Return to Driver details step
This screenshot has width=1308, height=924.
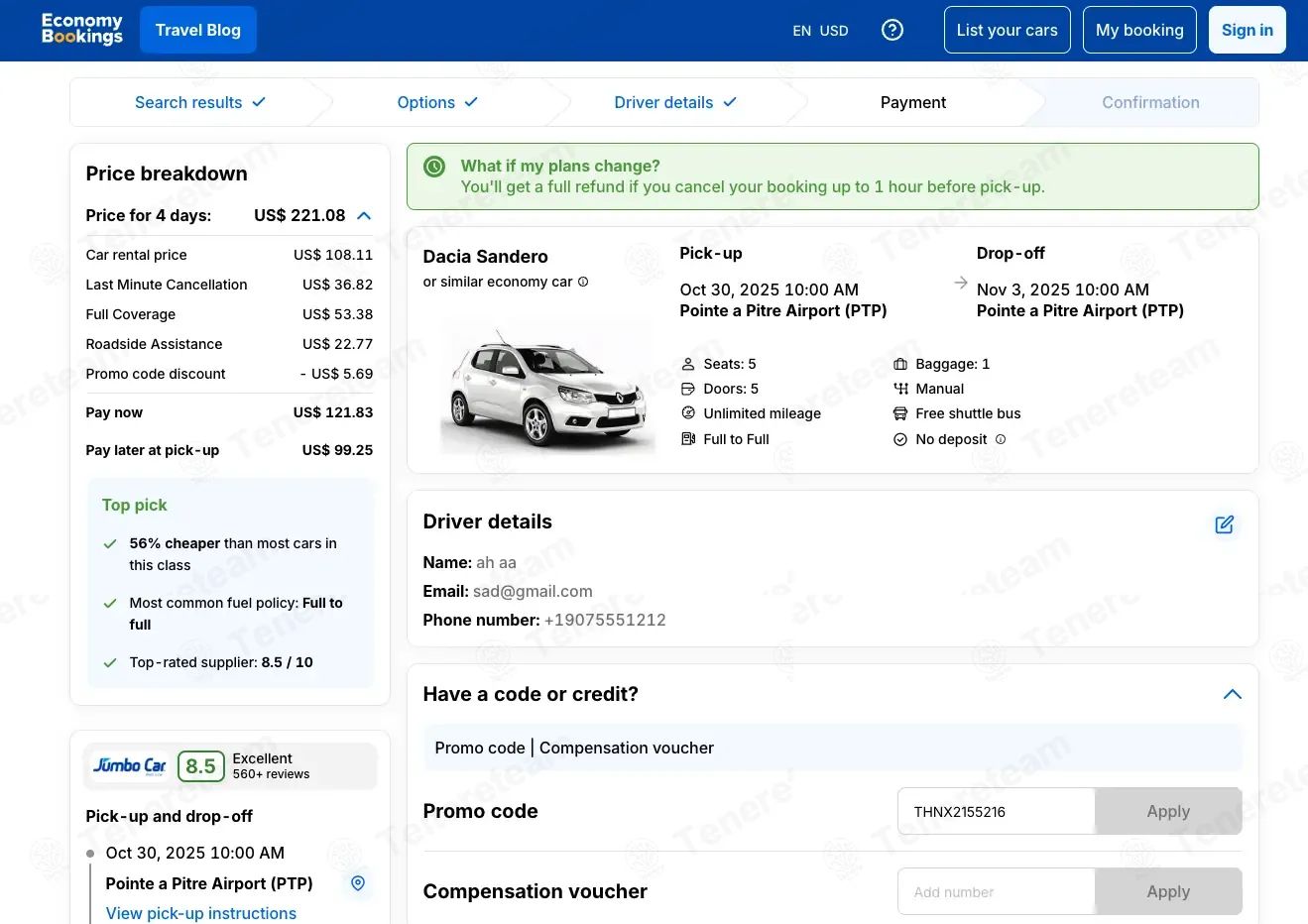click(675, 102)
